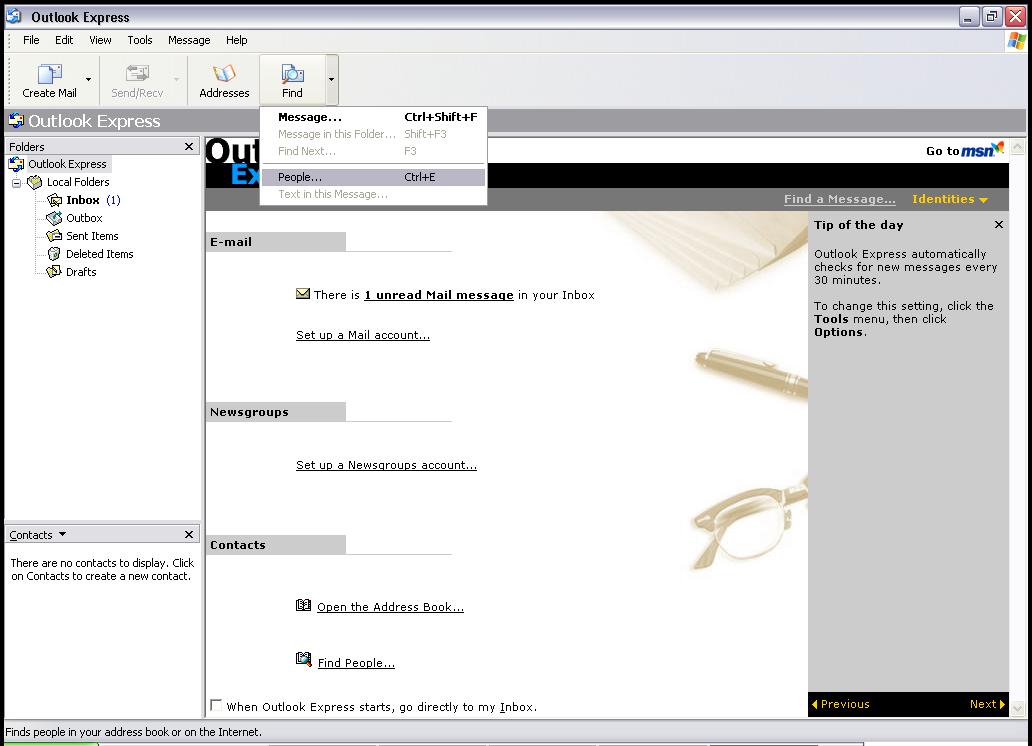Click the scrollbar up arrow
1032x746 pixels.
coord(1018,146)
